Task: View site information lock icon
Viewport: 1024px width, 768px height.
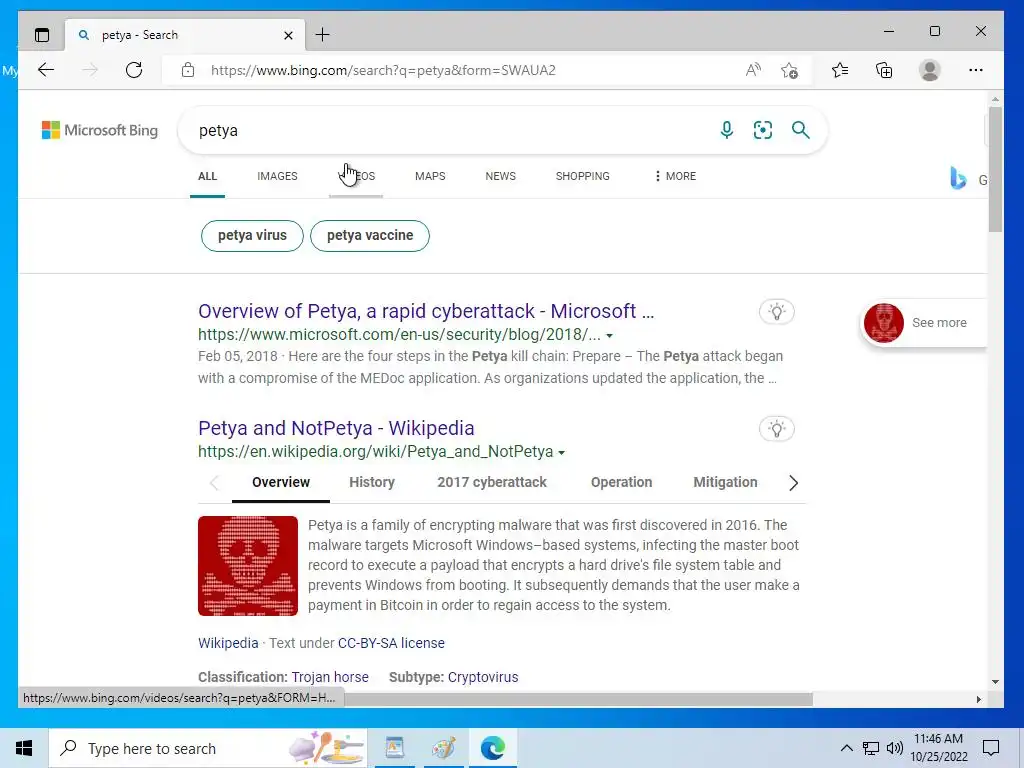Action: pyautogui.click(x=188, y=70)
